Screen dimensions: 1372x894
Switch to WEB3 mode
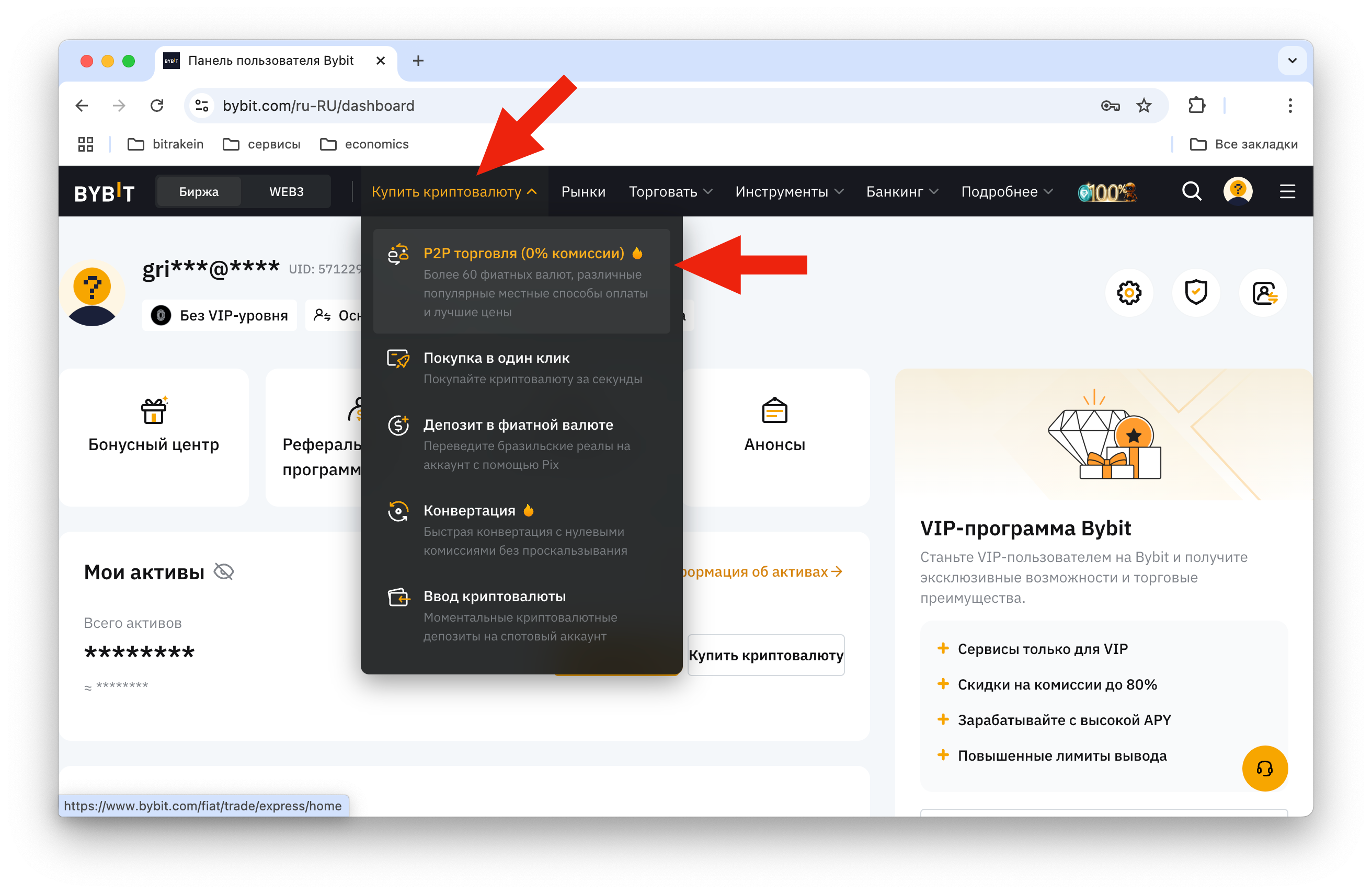coord(287,191)
